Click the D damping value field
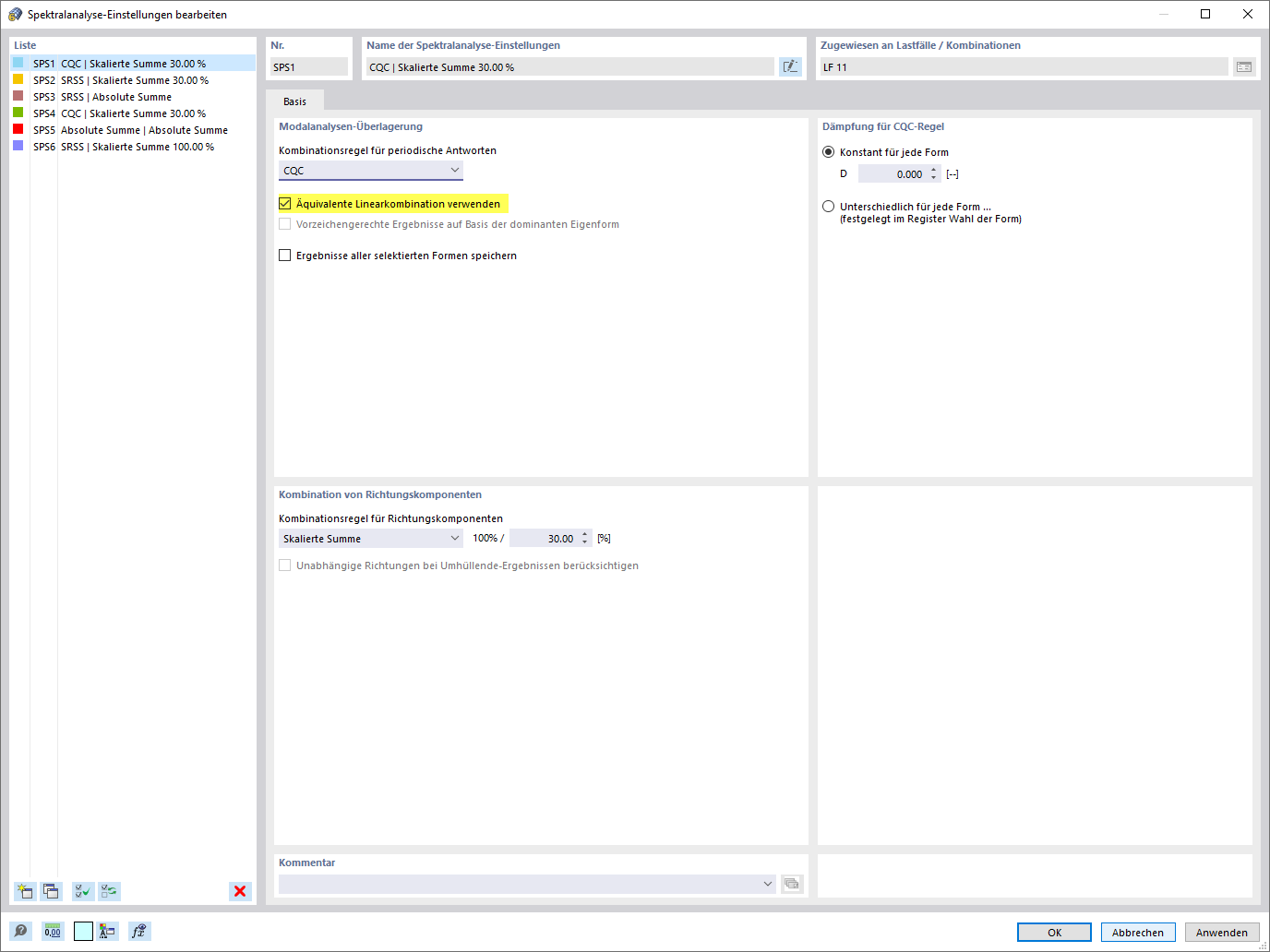The height and width of the screenshot is (952, 1270). [x=893, y=174]
